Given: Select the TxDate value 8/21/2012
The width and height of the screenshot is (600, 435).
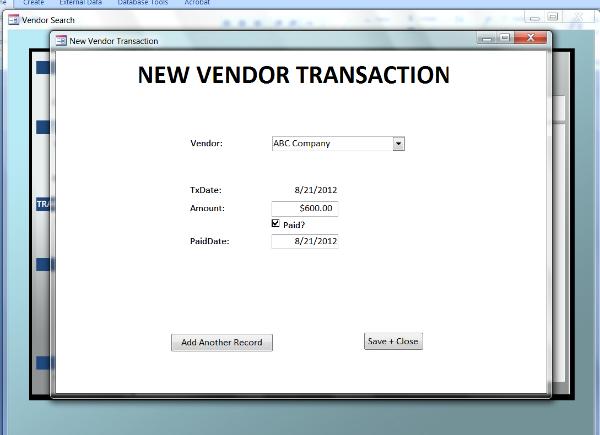Looking at the screenshot, I should point(315,189).
